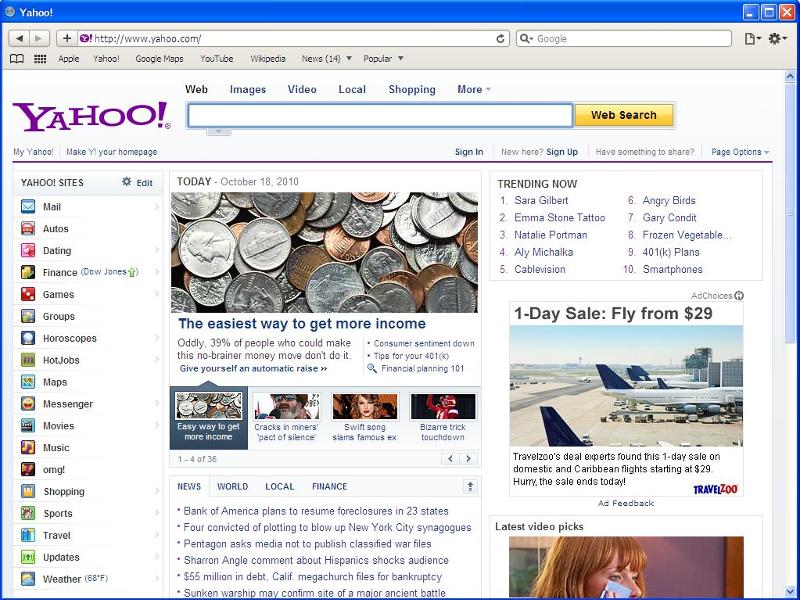This screenshot has height=600, width=800.
Task: Click the Google Maps bookmark
Action: [x=159, y=59]
